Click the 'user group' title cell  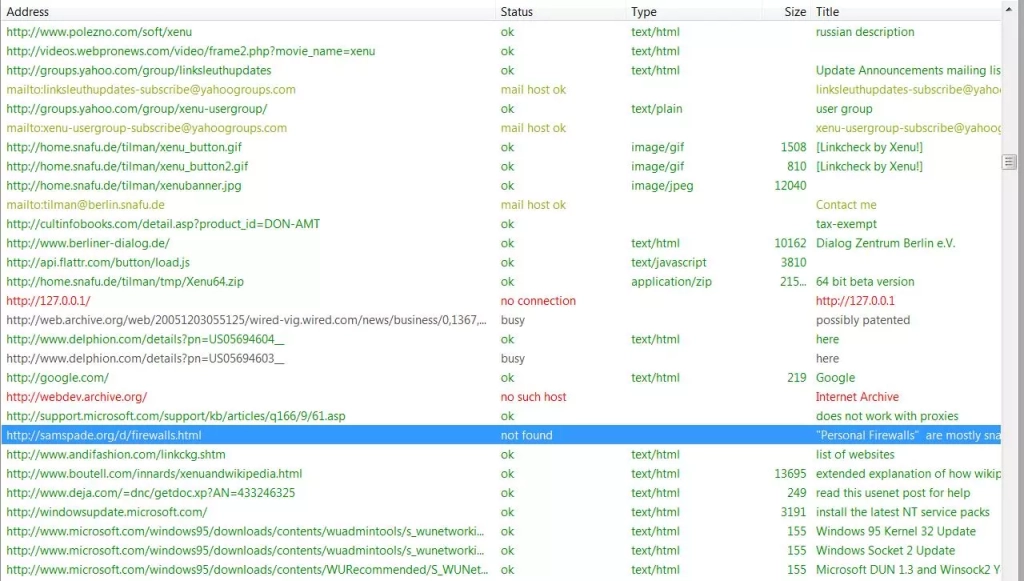coord(844,109)
